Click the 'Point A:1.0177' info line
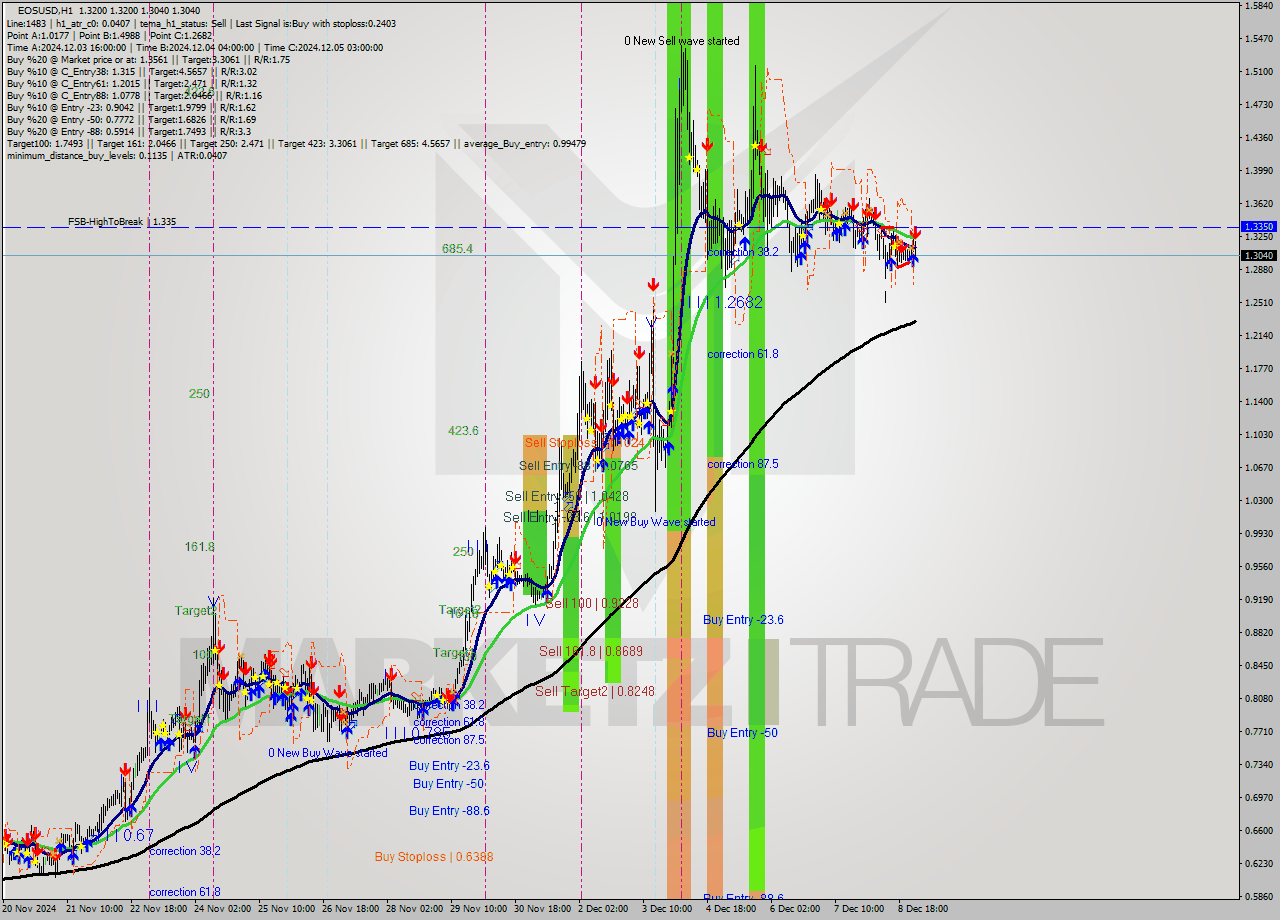 109,35
